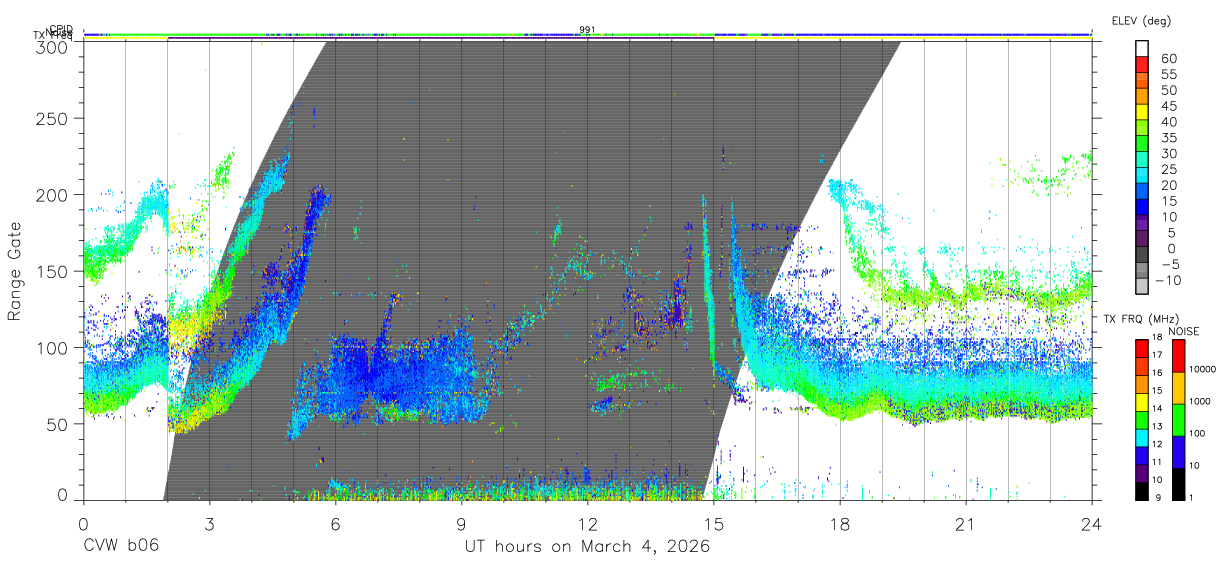Click the 300 tick label on Range Gate axis

51,47
